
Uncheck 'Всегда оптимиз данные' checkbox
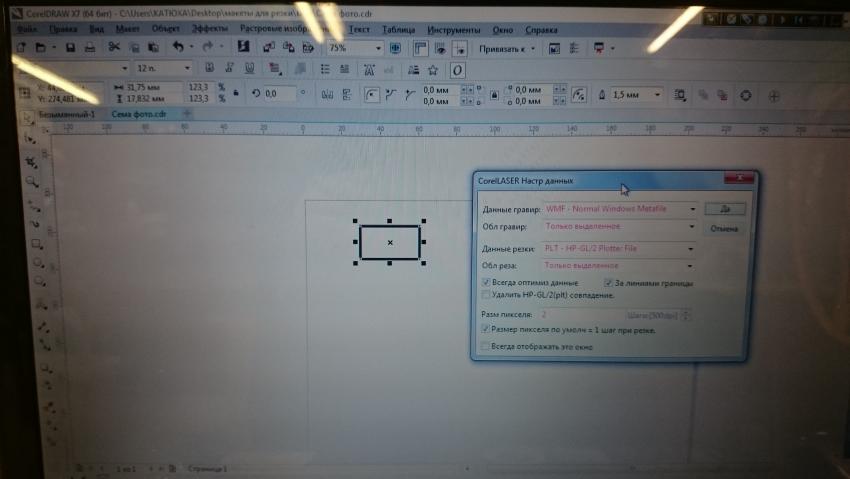487,283
